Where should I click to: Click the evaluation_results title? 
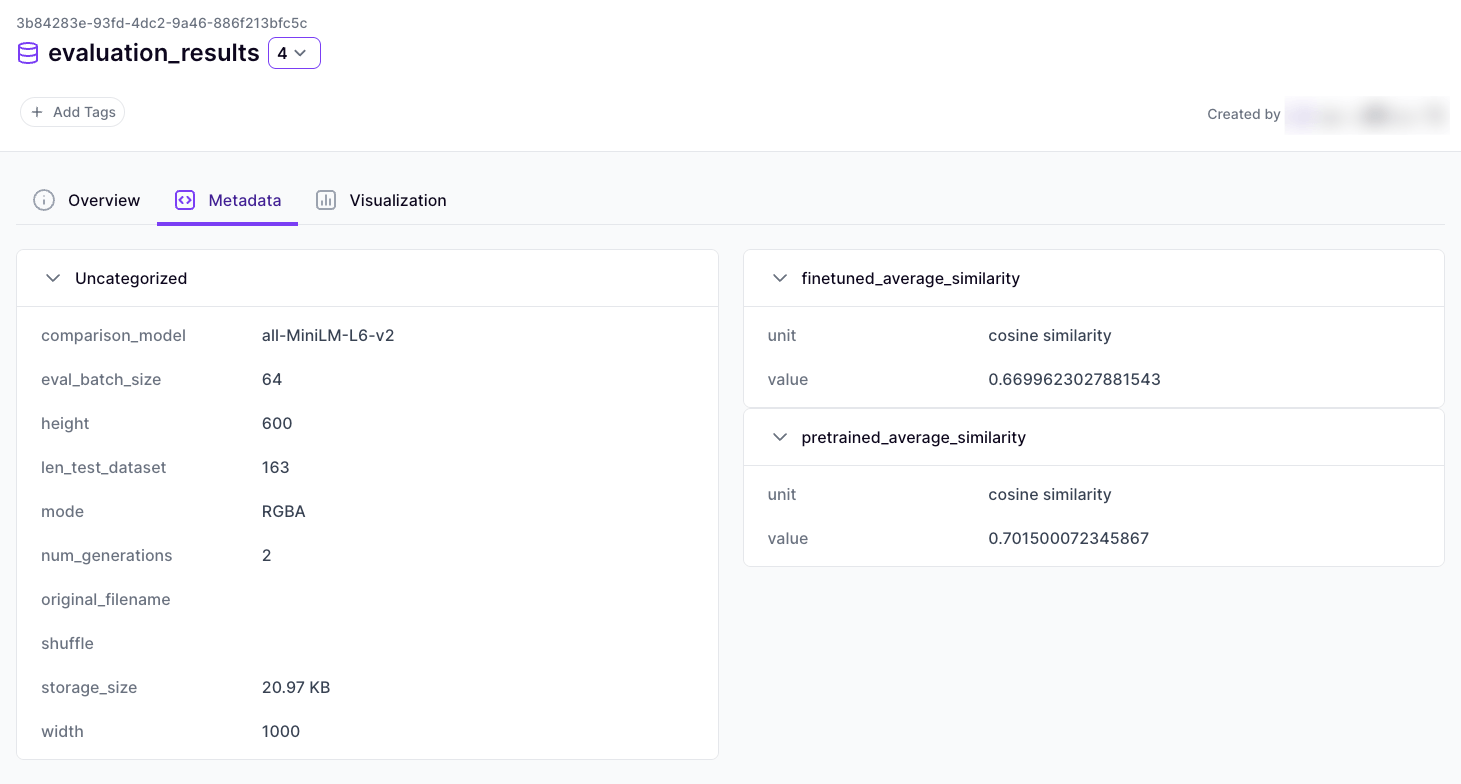[x=154, y=53]
